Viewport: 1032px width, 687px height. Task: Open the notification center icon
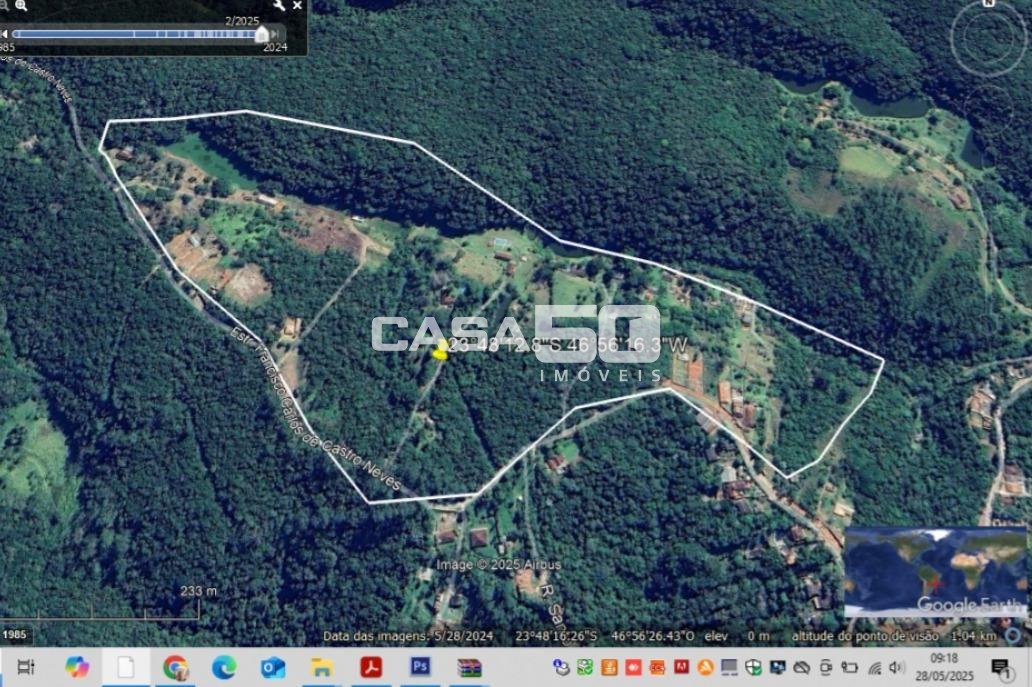coord(1000,667)
